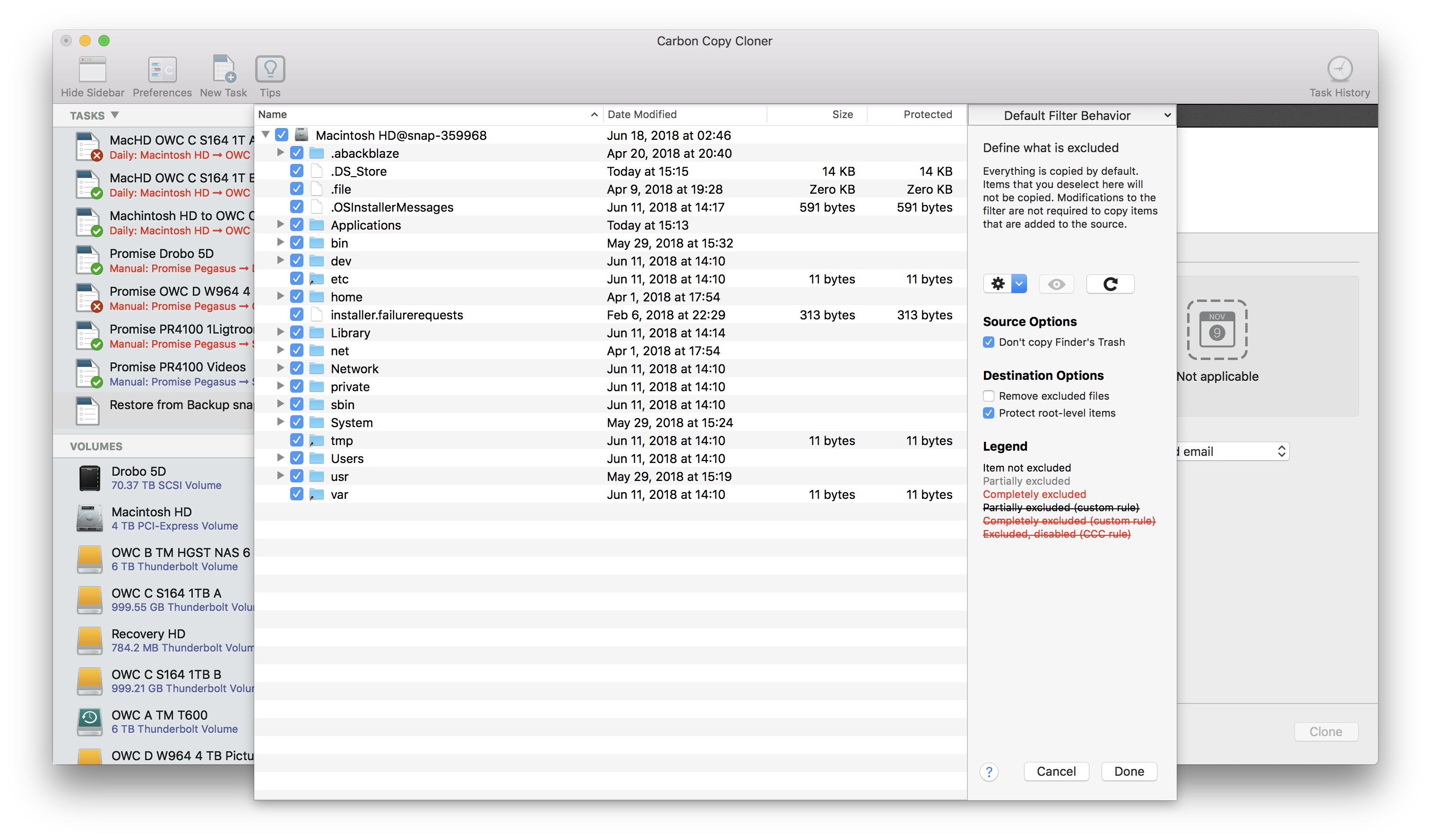Click the Done button

click(1129, 772)
